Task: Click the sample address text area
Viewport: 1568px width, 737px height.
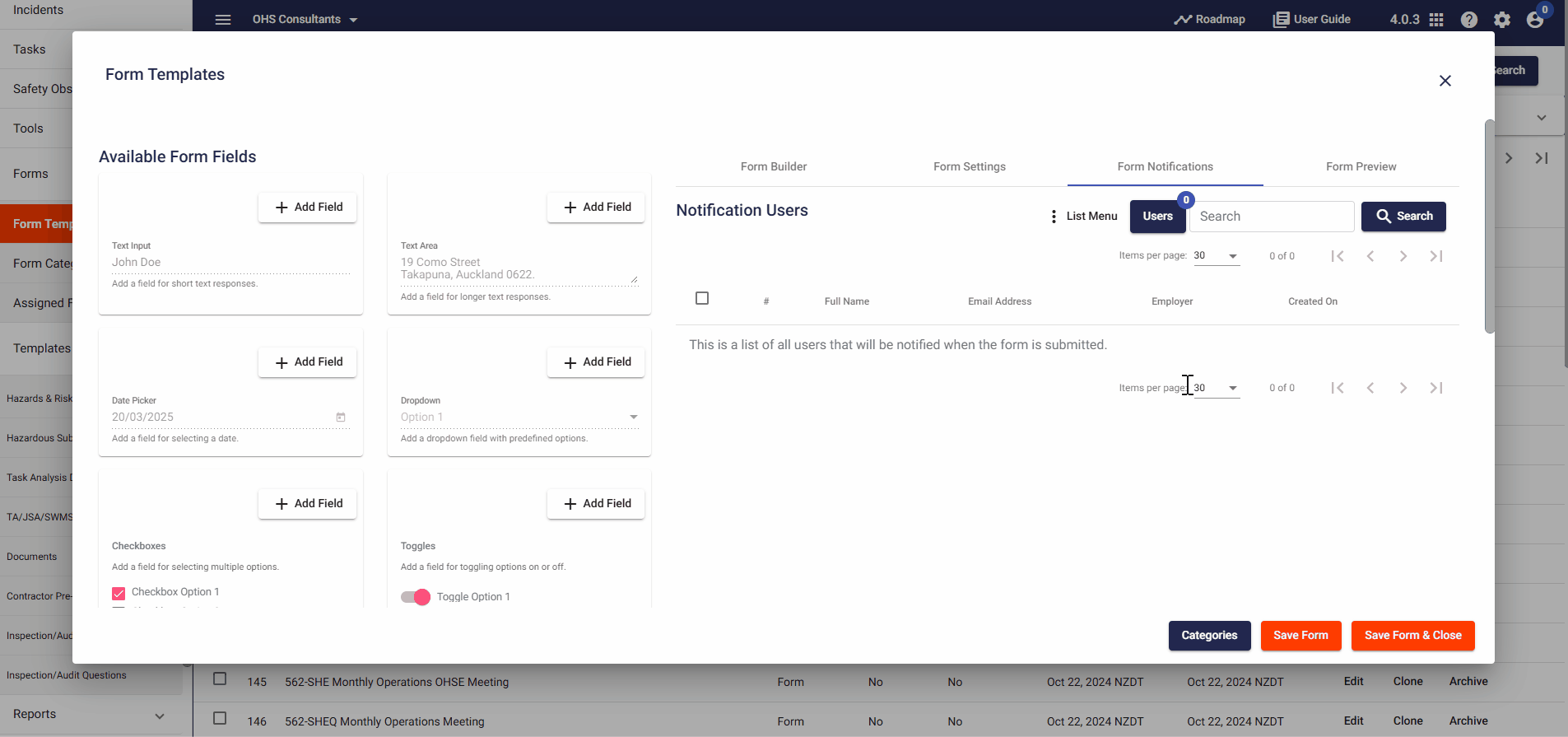Action: point(519,268)
